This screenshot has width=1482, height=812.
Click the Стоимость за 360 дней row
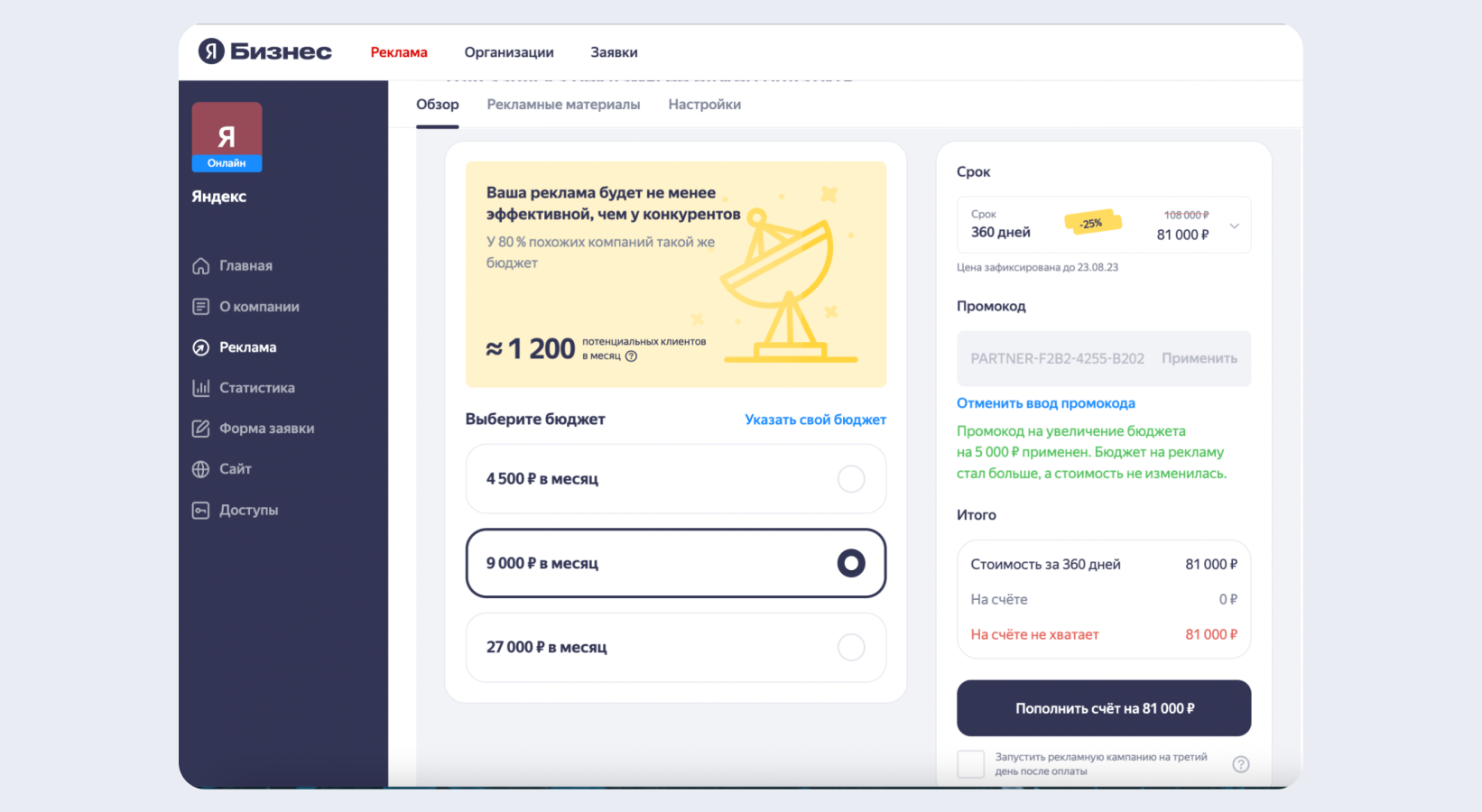1104,564
